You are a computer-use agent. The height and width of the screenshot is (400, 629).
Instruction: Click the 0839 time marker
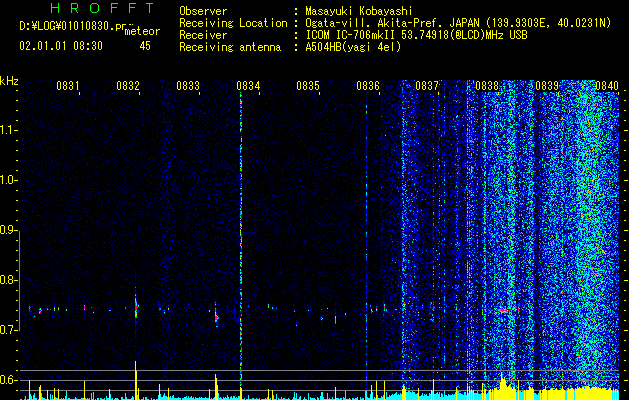pos(547,85)
